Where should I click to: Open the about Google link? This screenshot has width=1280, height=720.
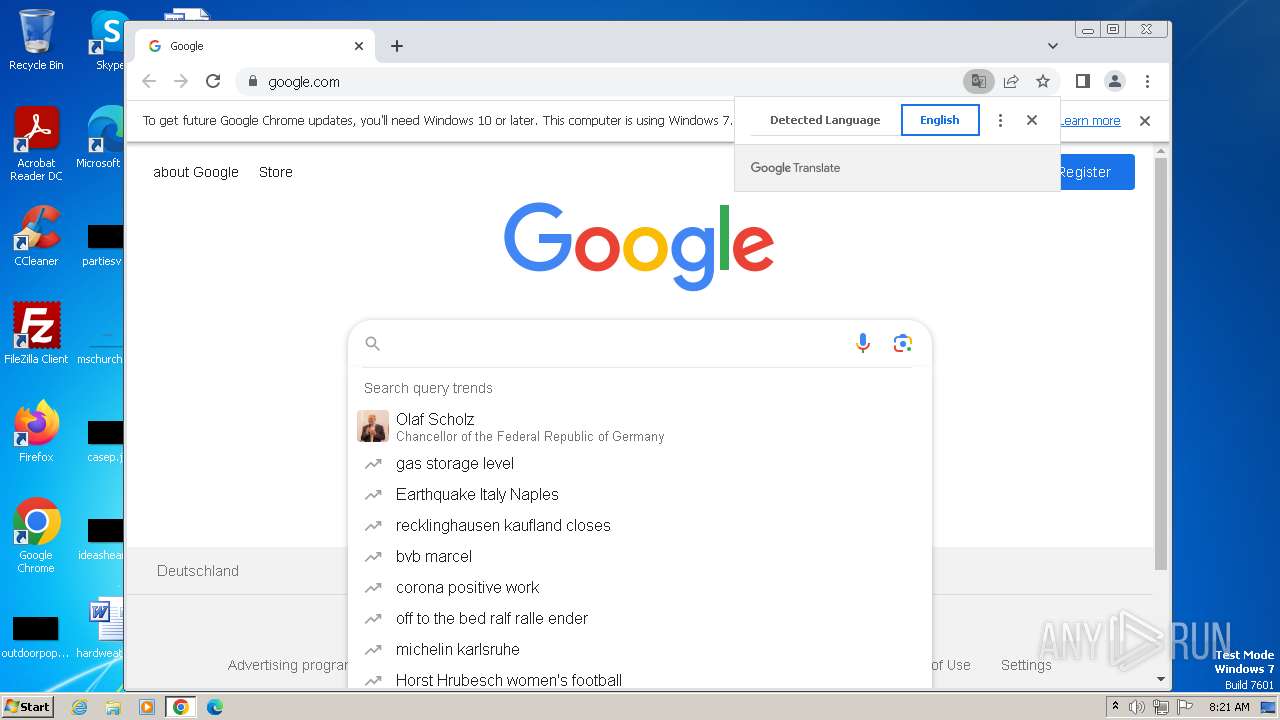[x=196, y=172]
